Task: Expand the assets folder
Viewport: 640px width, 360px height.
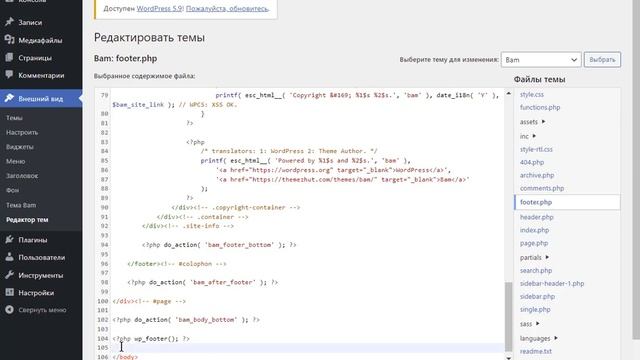Action: coord(532,122)
